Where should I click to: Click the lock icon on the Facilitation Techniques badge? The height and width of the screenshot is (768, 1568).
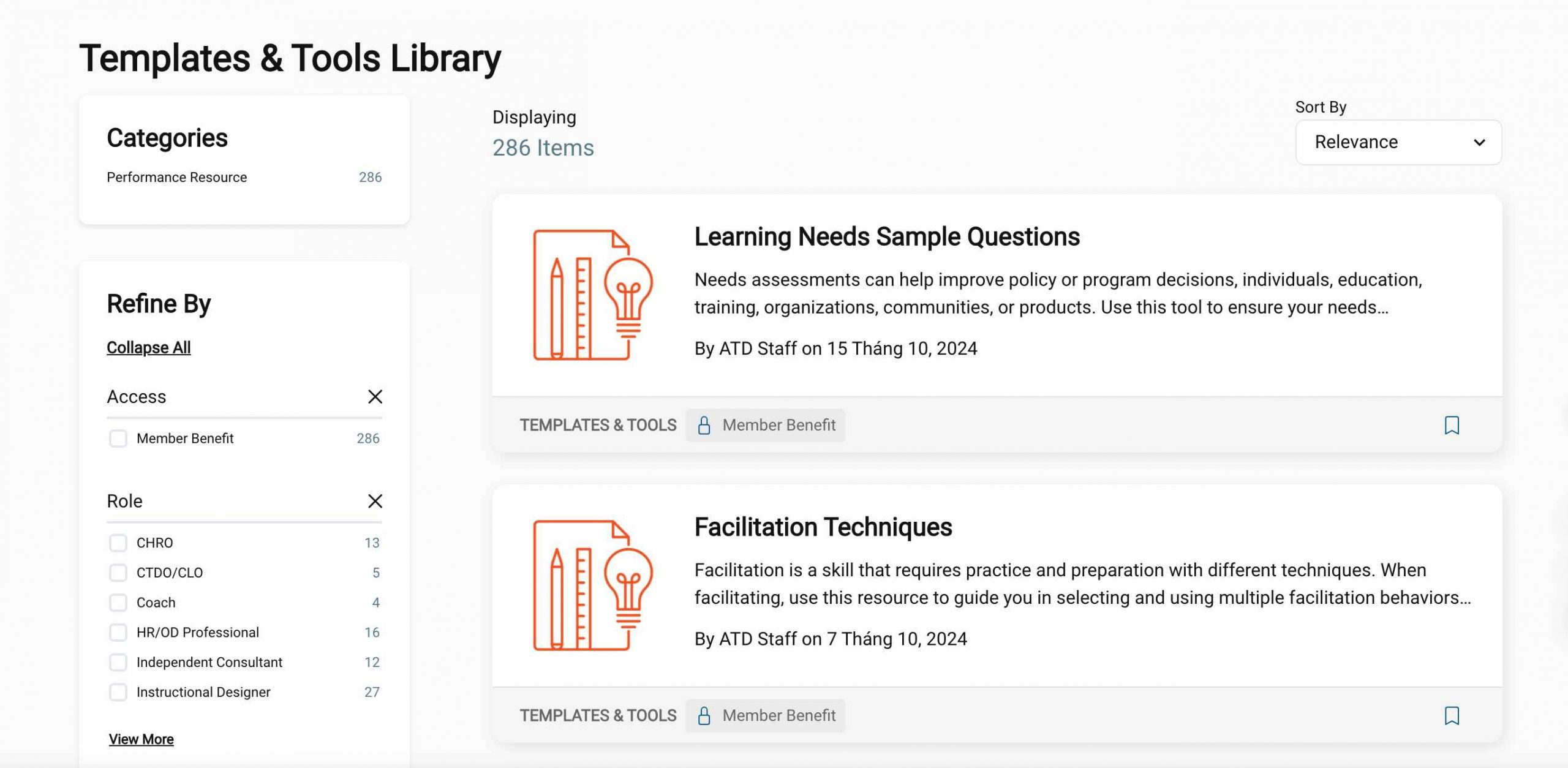tap(704, 715)
